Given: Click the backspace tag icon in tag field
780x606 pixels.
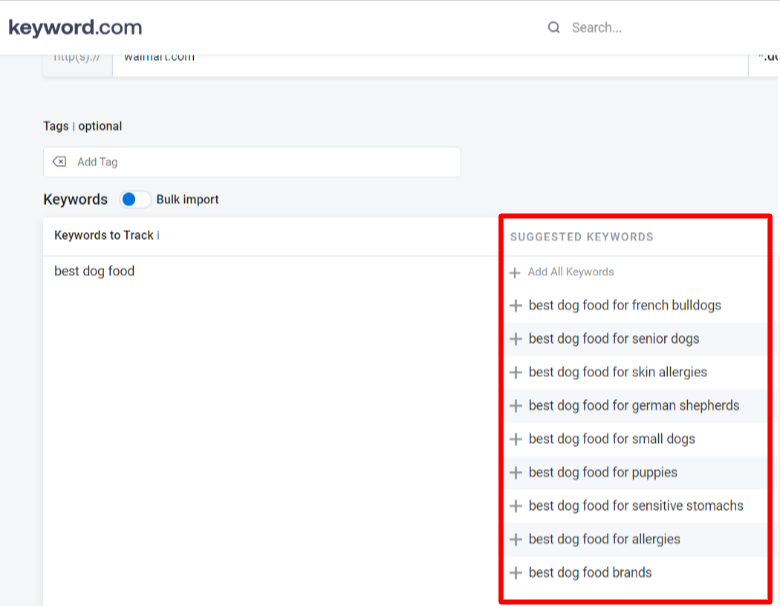Looking at the screenshot, I should coord(60,162).
